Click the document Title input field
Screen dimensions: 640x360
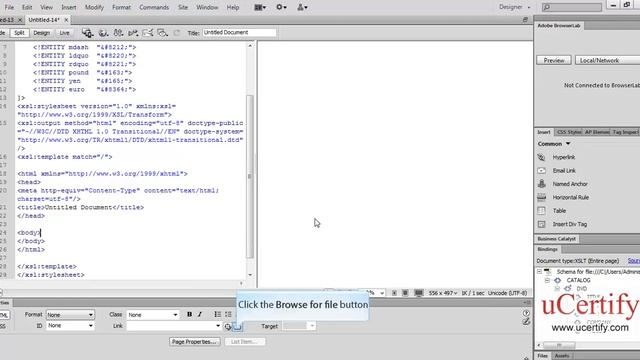click(x=239, y=32)
